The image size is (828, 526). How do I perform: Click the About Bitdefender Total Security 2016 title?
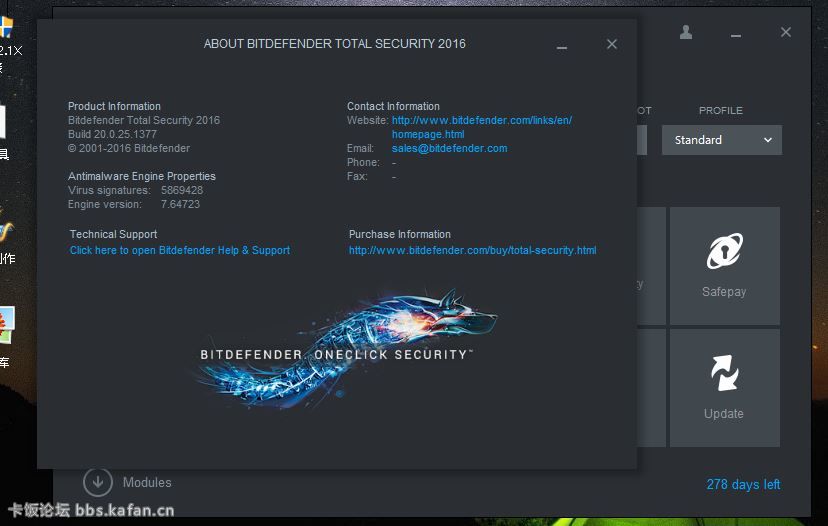335,44
